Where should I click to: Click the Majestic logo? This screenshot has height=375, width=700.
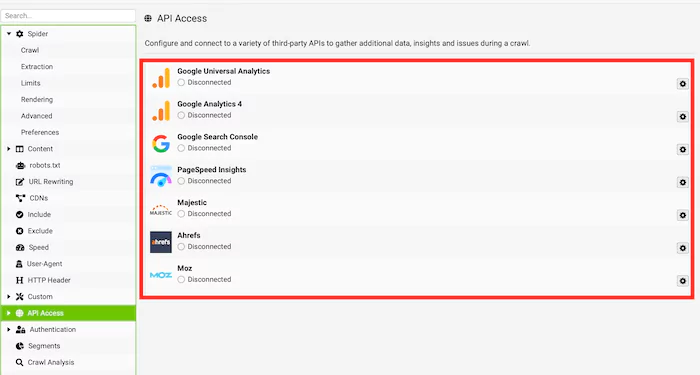coord(161,210)
